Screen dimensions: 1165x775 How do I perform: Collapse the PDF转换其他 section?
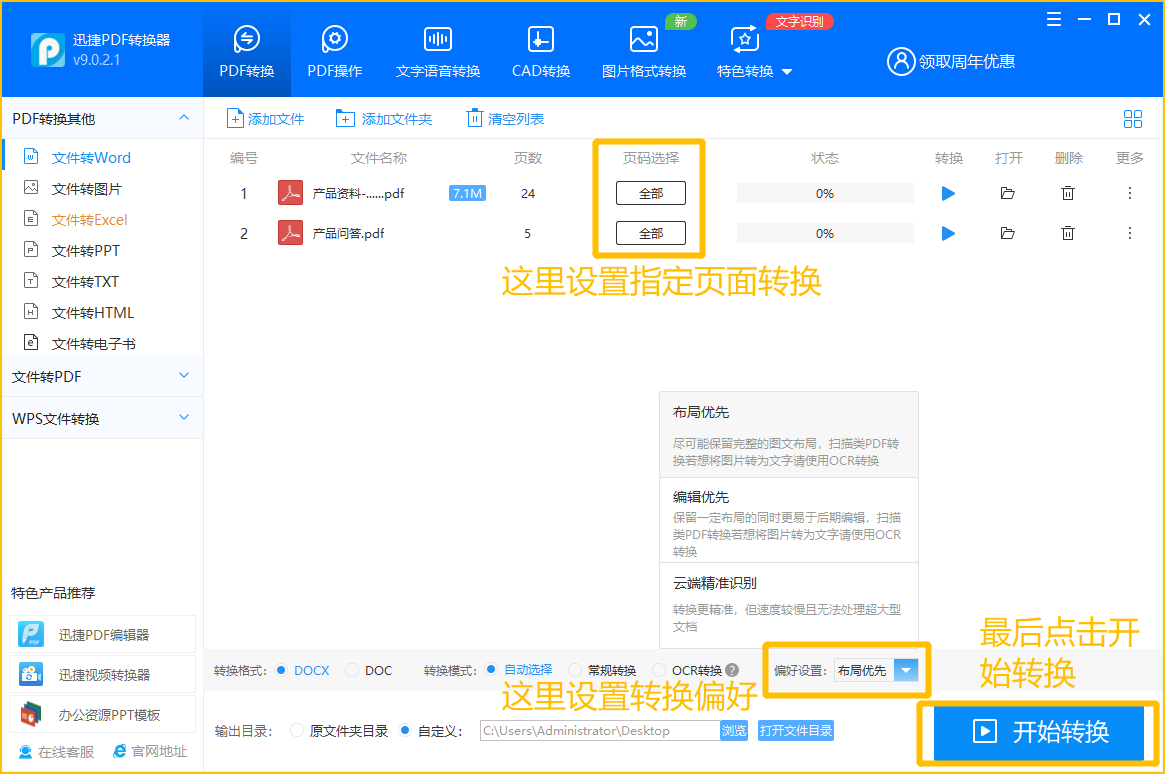(x=184, y=118)
